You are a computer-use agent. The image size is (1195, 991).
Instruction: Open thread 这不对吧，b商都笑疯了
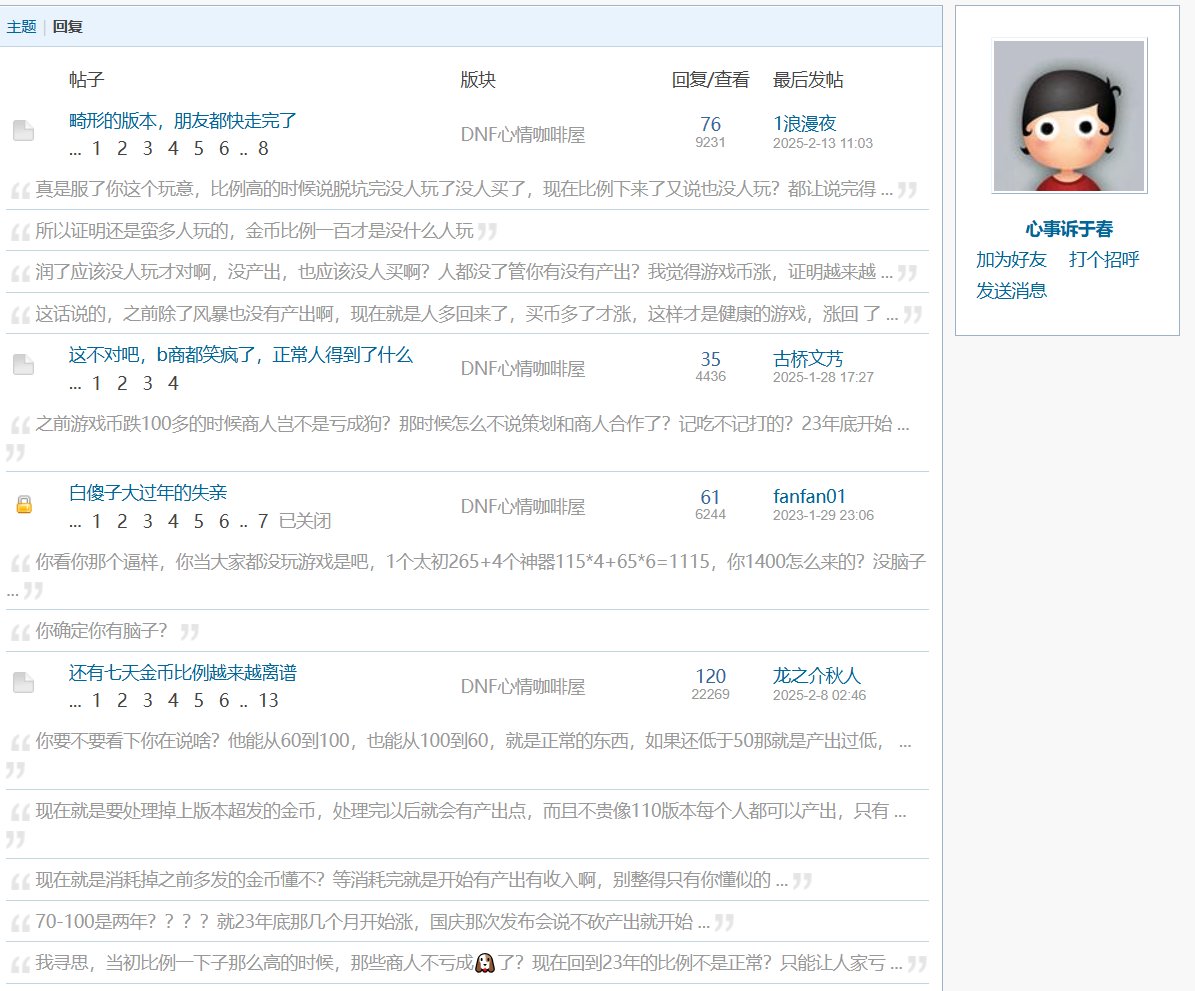241,354
